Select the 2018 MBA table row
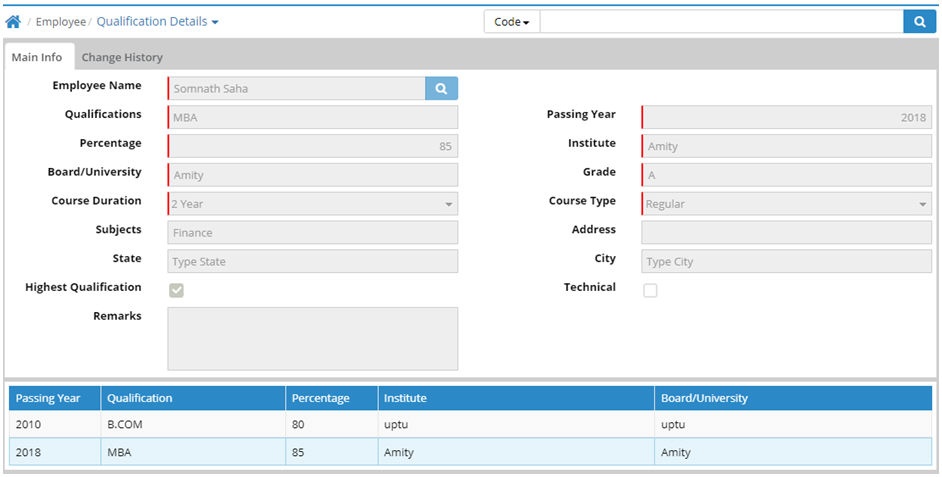The width and height of the screenshot is (942, 477). [x=470, y=452]
